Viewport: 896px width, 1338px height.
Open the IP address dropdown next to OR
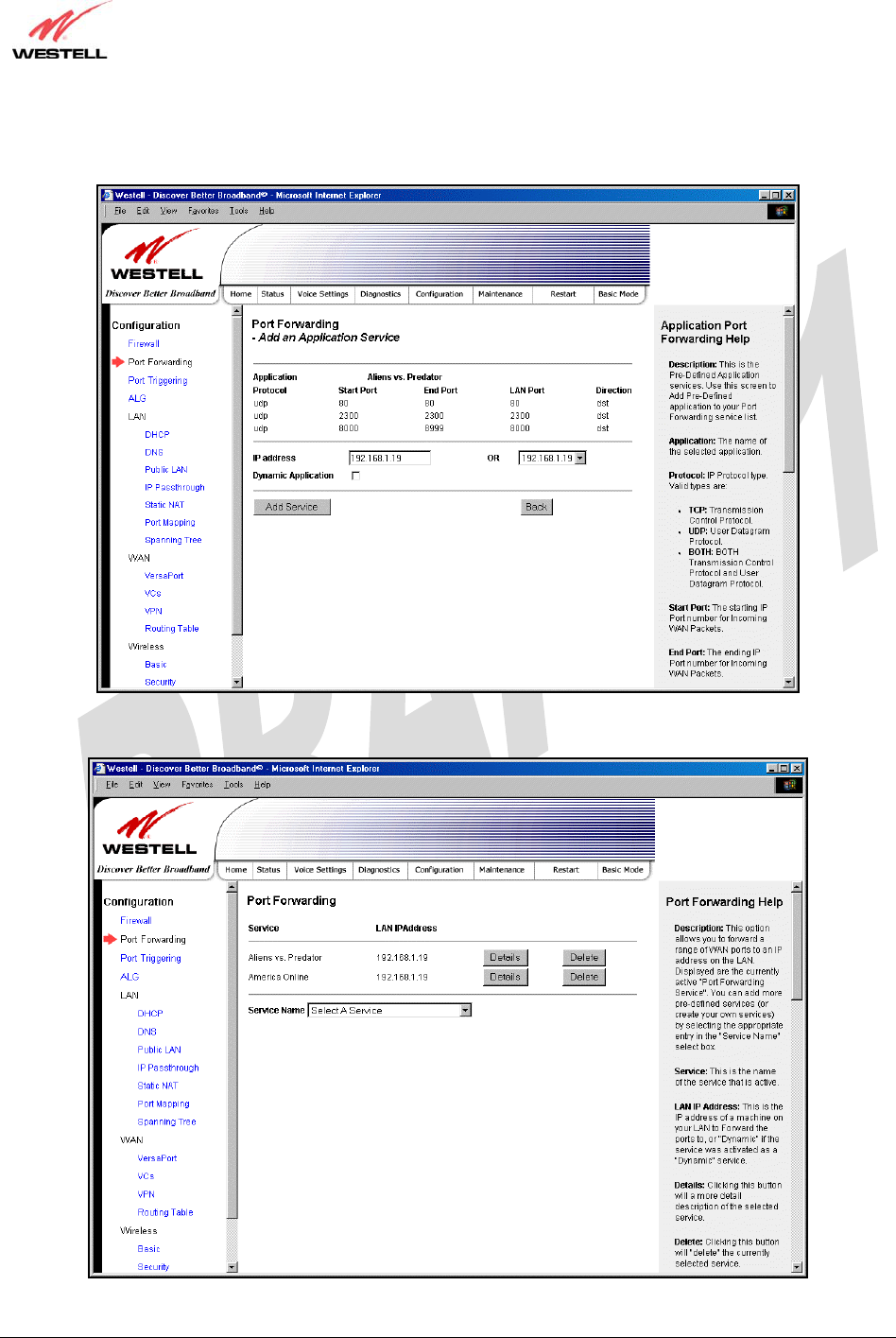[x=580, y=458]
